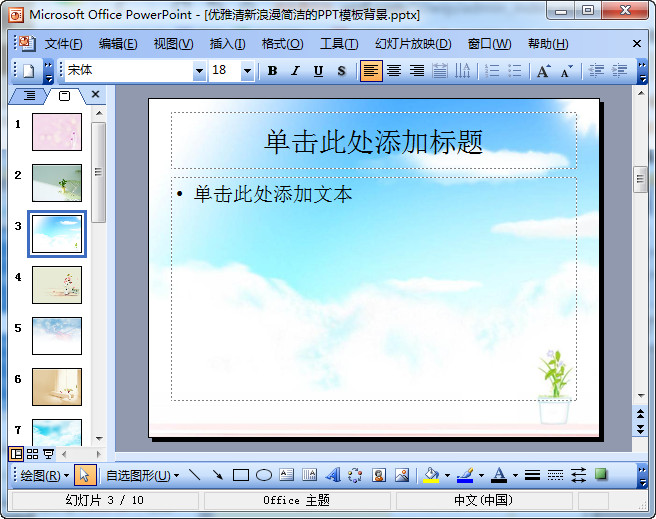Increase indent level
The width and height of the screenshot is (656, 519).
[x=619, y=71]
